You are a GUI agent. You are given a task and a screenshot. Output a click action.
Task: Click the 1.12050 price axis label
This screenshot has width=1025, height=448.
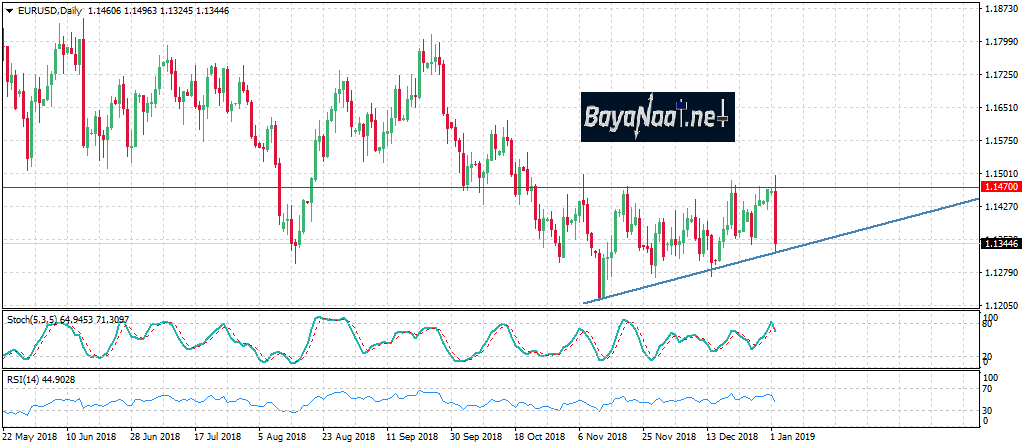(1001, 305)
